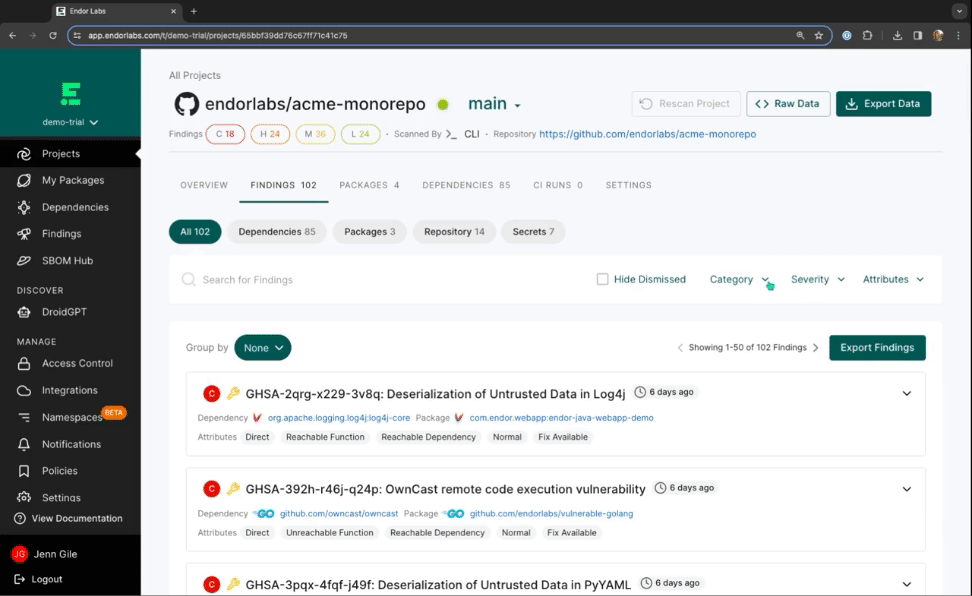Open Settings in sidebar
The width and height of the screenshot is (972, 596).
pyautogui.click(x=61, y=497)
